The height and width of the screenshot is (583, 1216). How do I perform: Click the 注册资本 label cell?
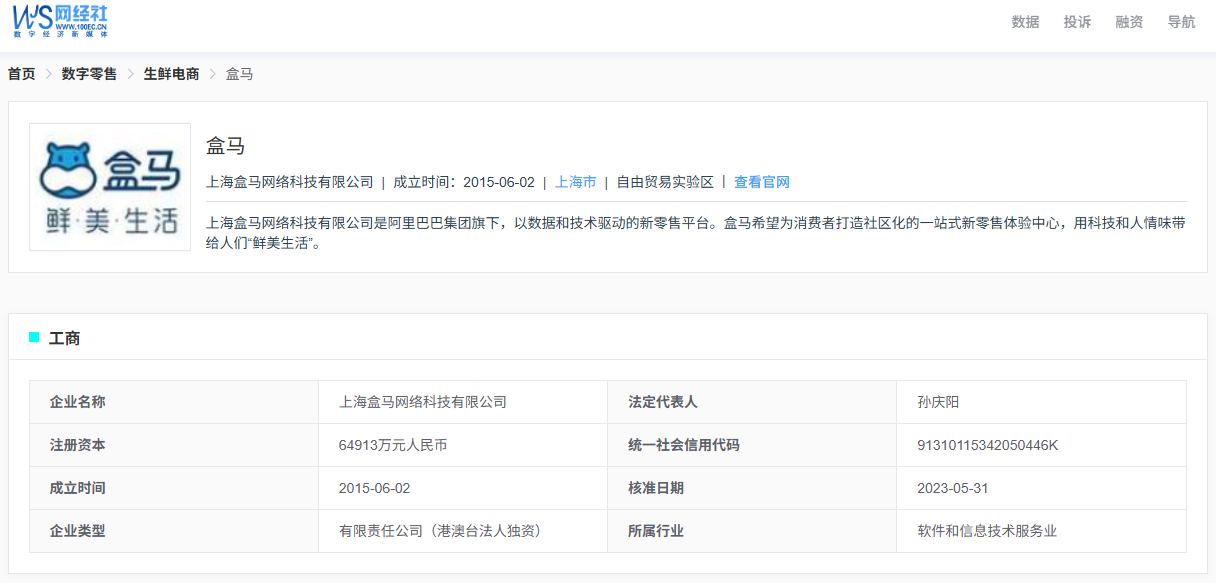(174, 445)
